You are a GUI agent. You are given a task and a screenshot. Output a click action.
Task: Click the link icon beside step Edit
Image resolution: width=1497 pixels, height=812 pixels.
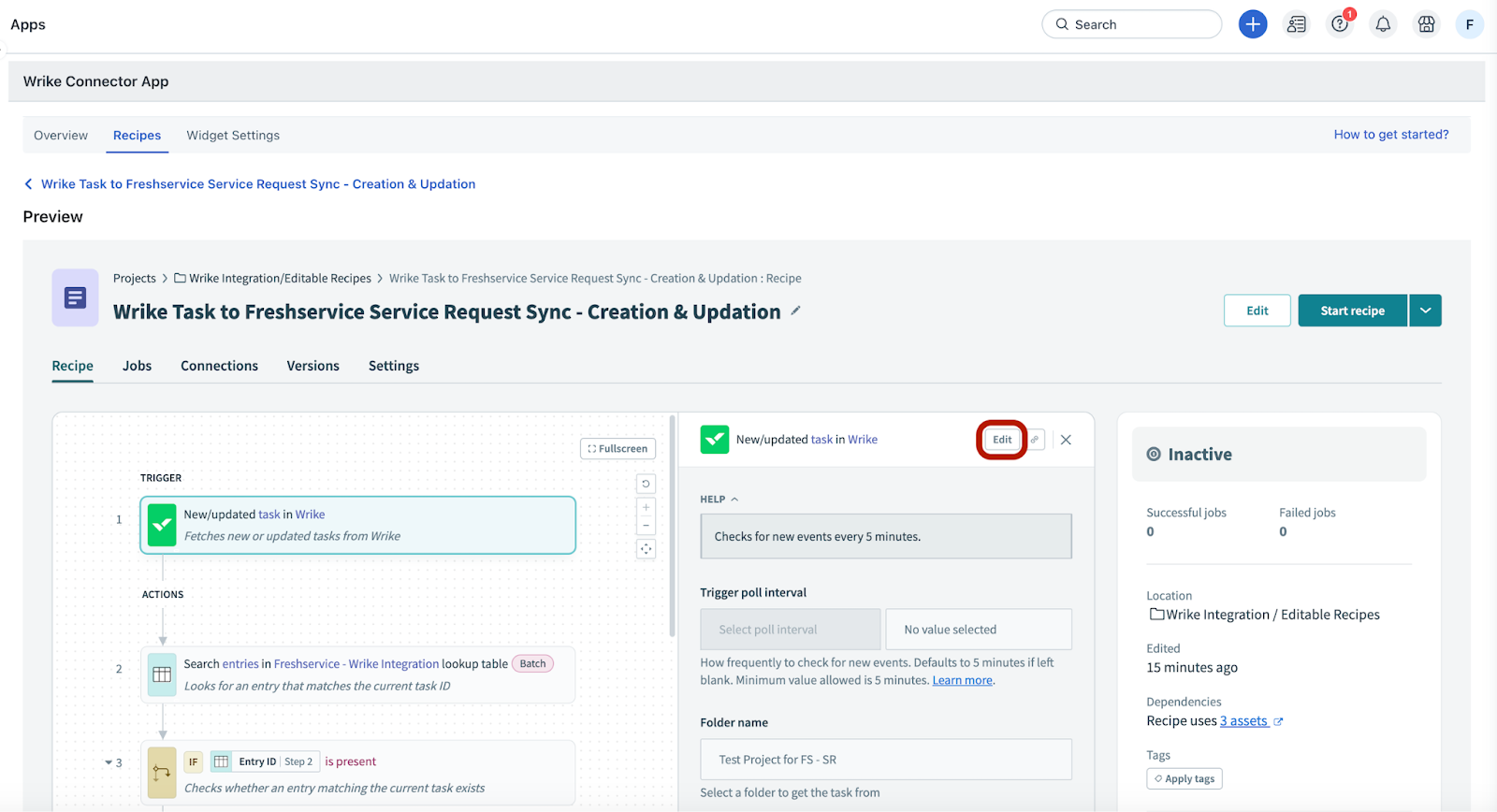pos(1035,440)
